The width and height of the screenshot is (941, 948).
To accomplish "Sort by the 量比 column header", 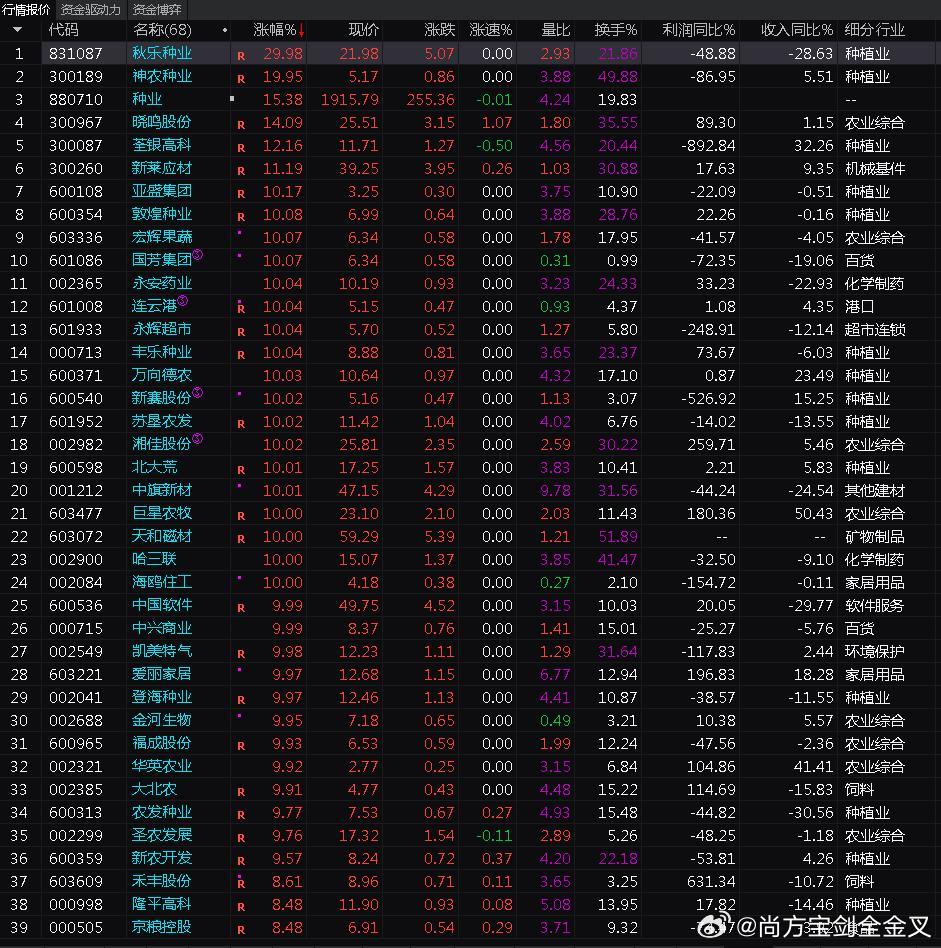I will (556, 30).
